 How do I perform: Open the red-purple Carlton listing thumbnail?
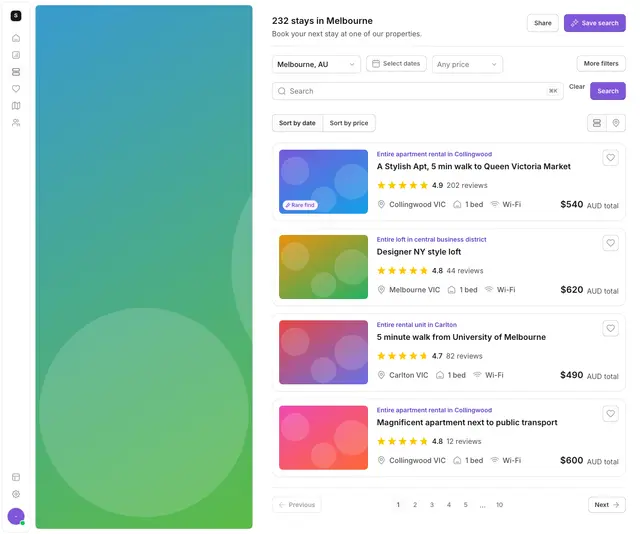[323, 352]
